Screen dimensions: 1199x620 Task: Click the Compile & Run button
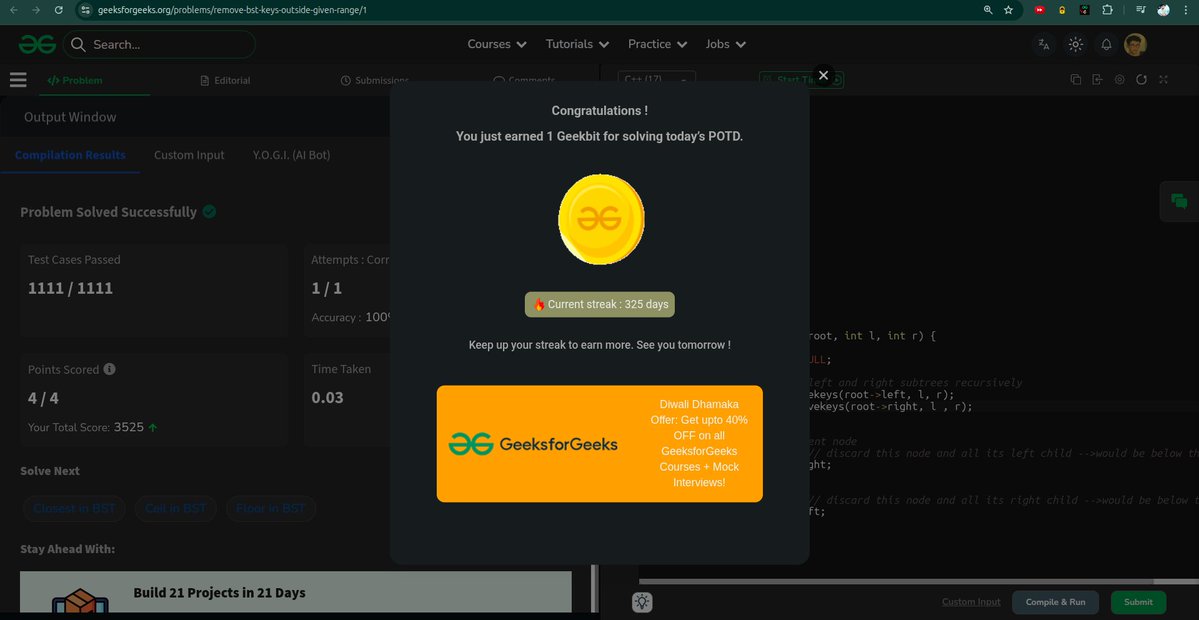1055,602
